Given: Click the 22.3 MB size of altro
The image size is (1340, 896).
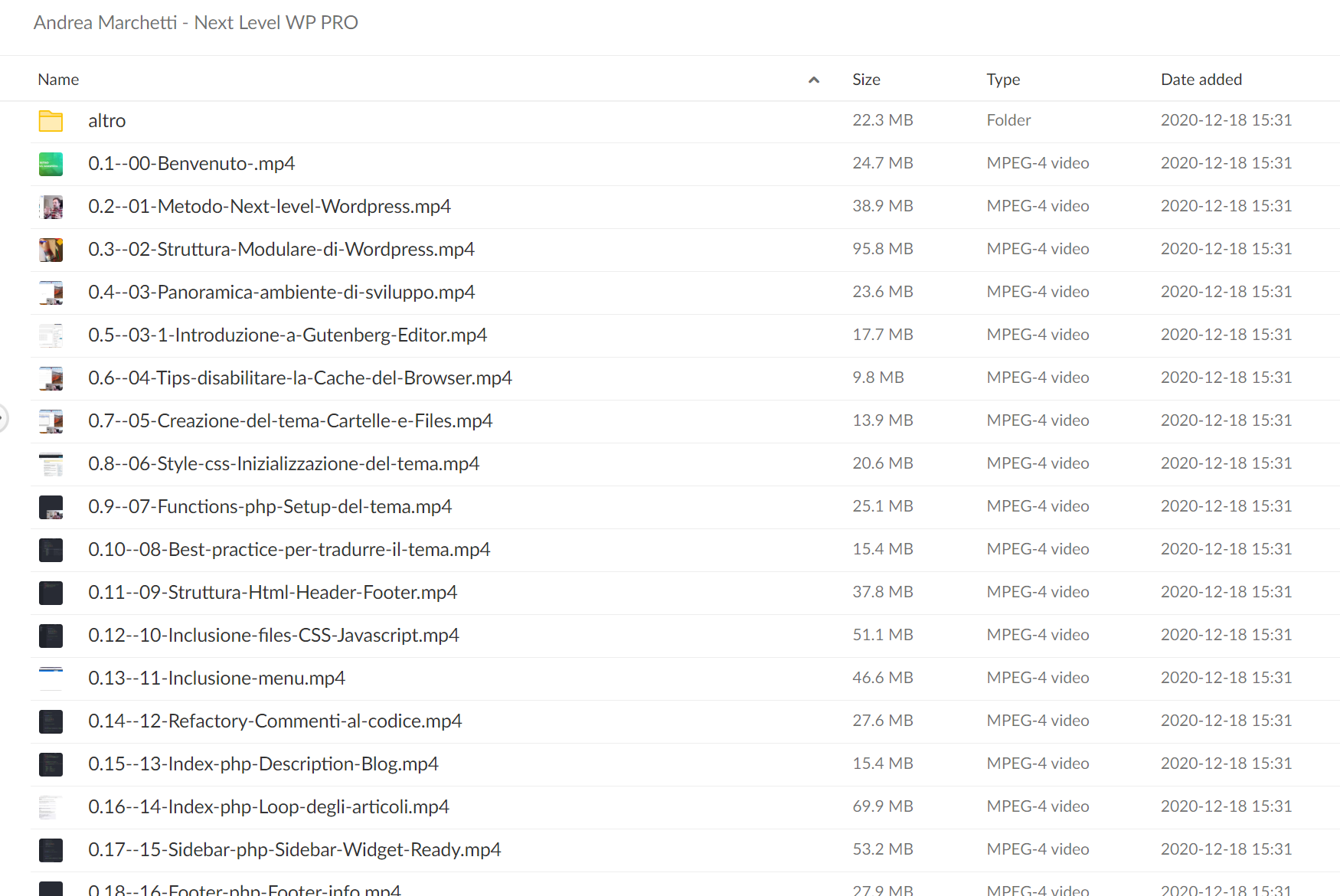Looking at the screenshot, I should tap(883, 120).
